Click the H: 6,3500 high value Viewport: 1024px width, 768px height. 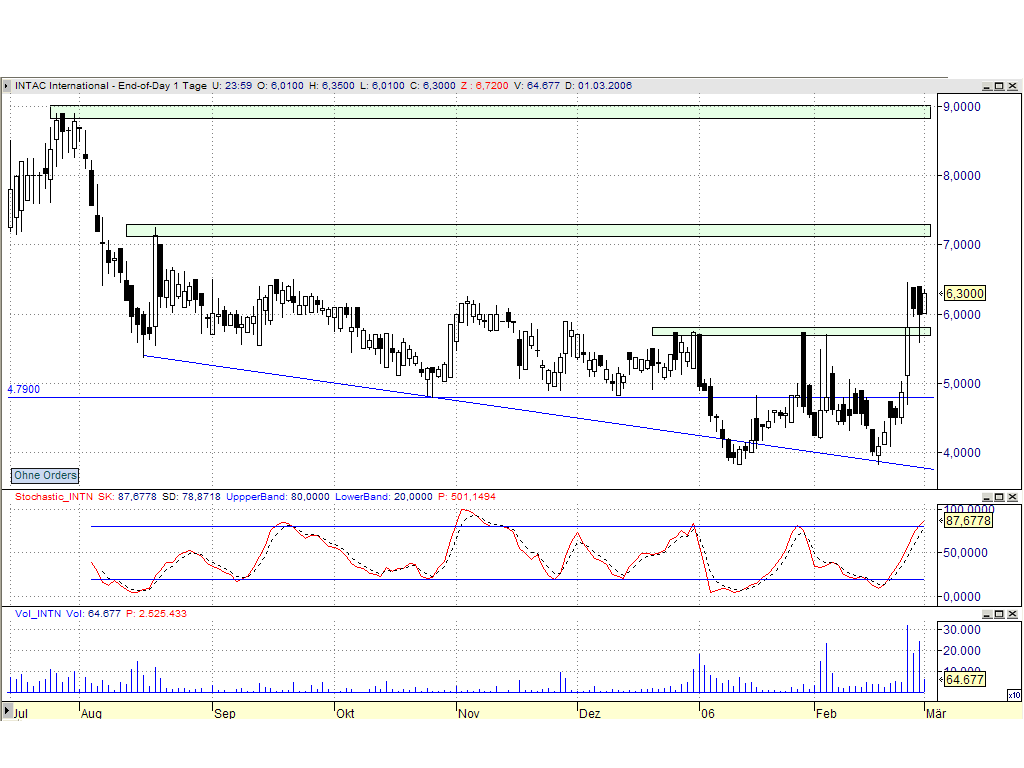click(x=332, y=86)
